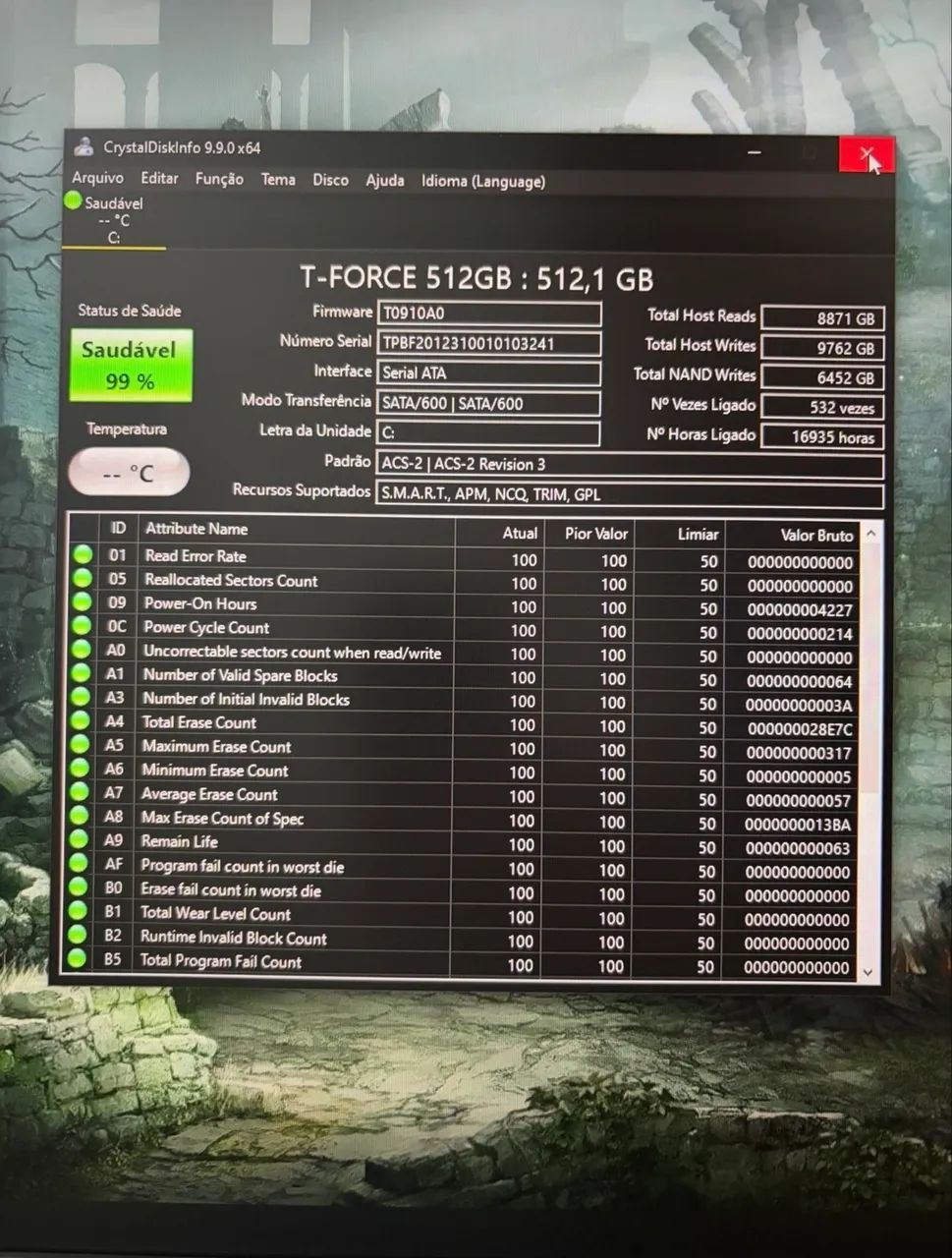Click the status circle for Total Program Fail Count

click(77, 957)
